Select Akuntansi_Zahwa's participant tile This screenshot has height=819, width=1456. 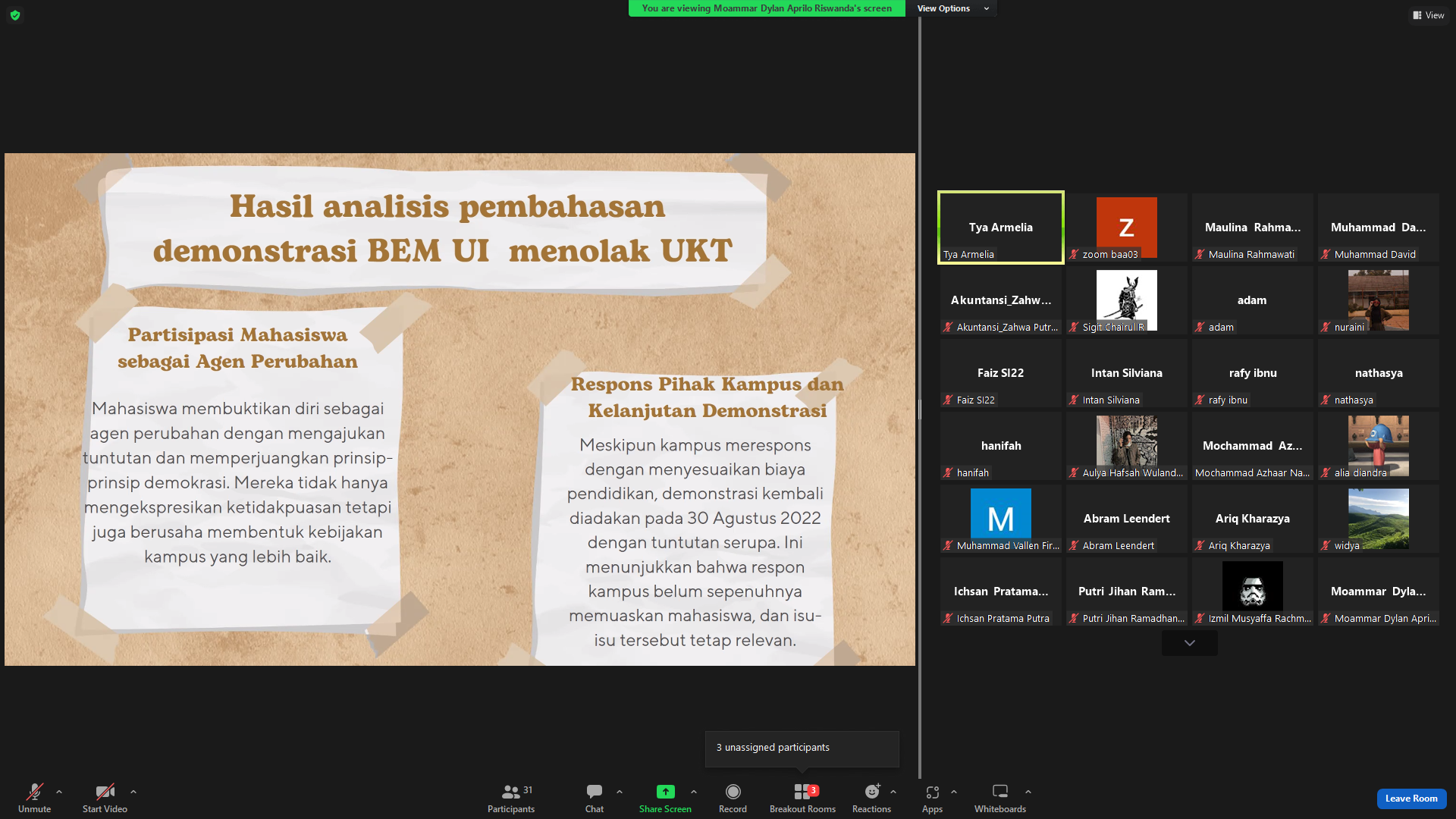[x=1001, y=300]
